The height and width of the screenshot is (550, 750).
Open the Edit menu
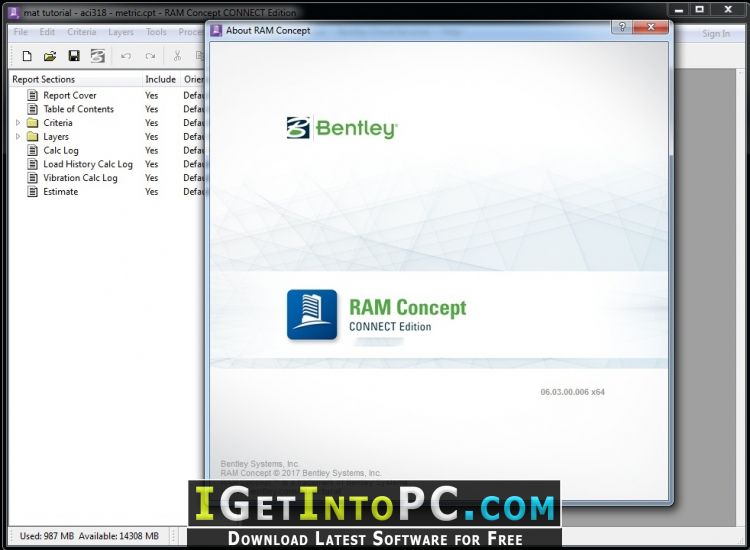click(47, 32)
